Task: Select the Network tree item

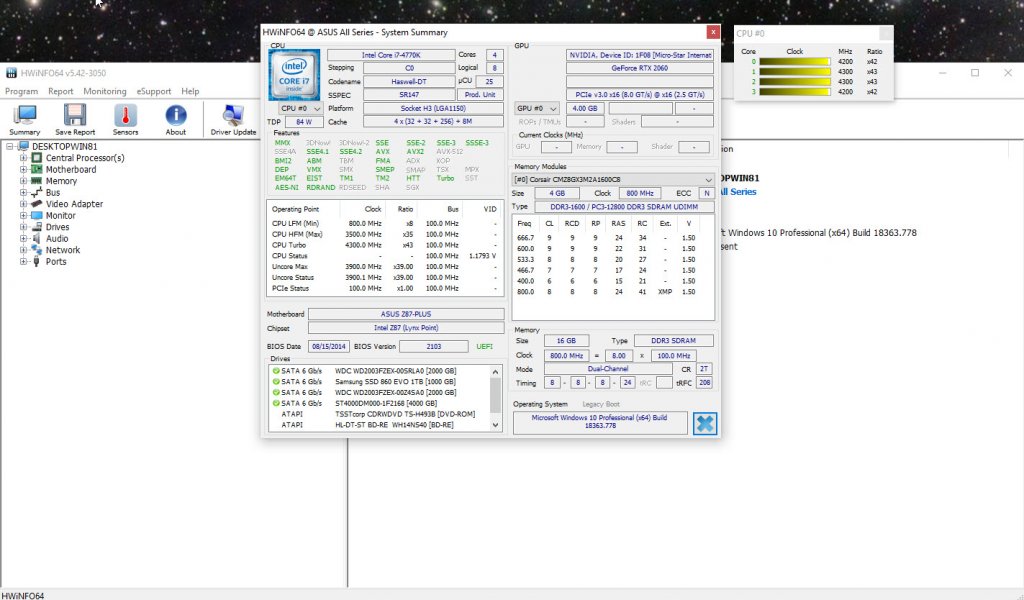Action: click(63, 250)
